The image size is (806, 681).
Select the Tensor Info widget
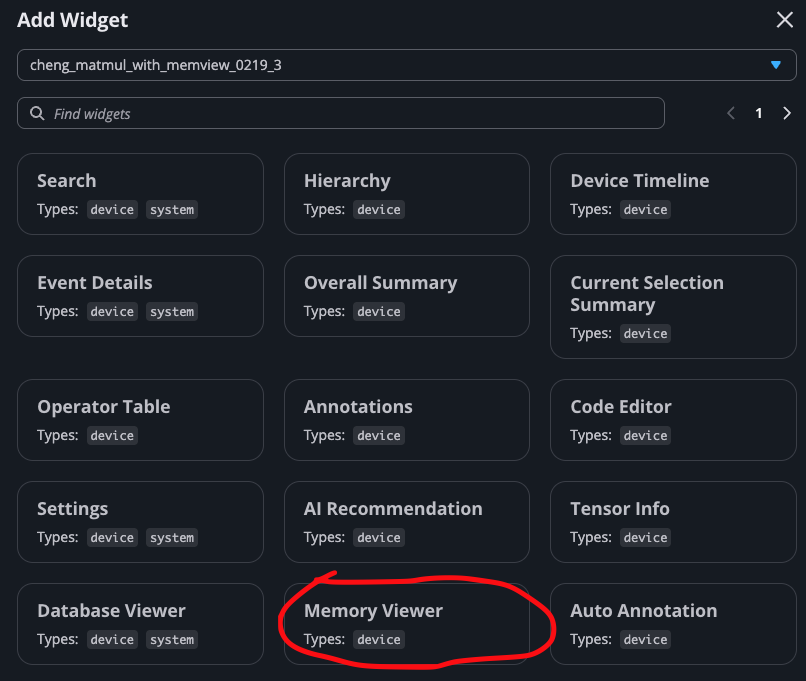point(673,522)
